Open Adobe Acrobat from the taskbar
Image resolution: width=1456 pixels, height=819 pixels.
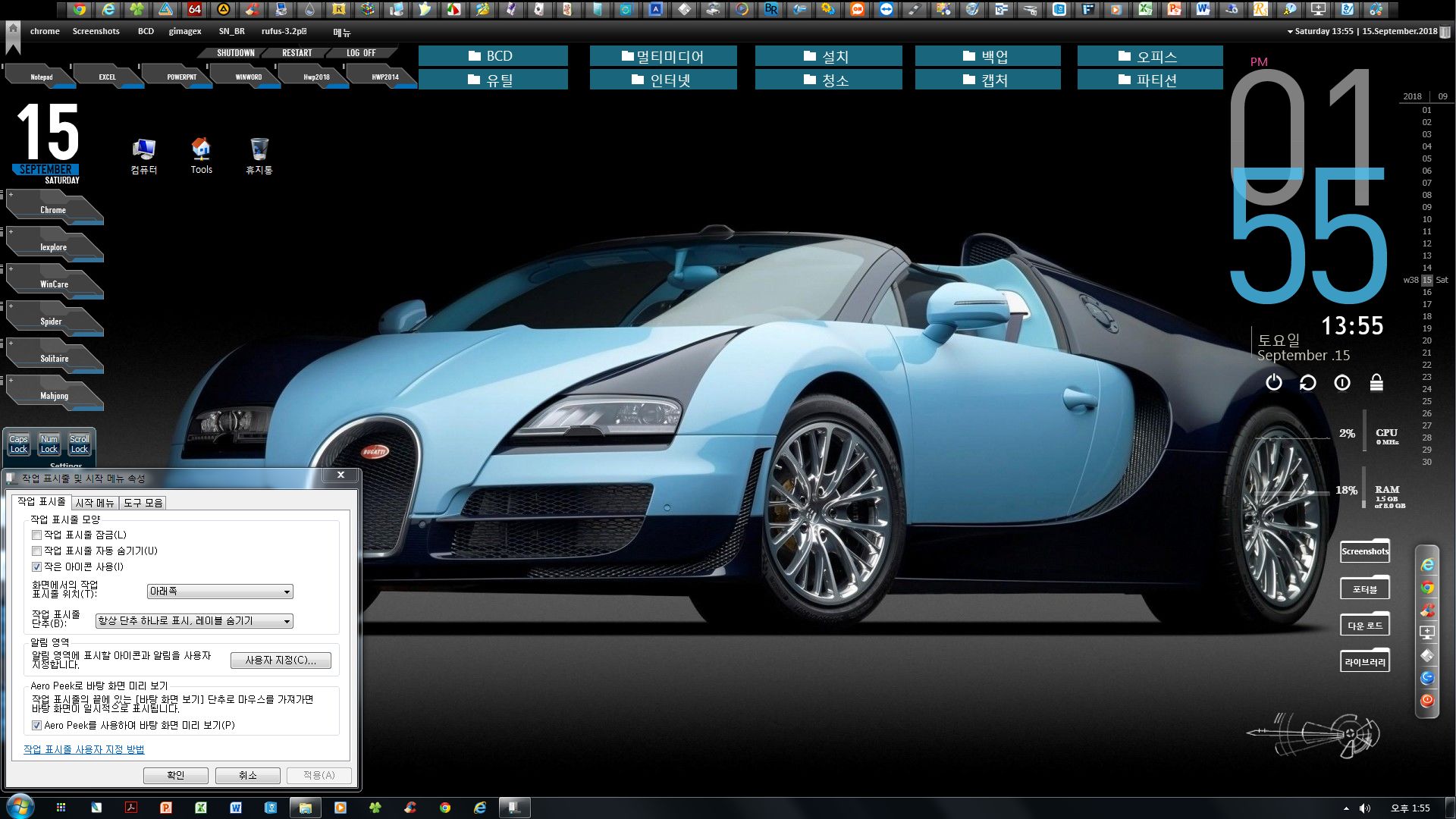(x=130, y=808)
